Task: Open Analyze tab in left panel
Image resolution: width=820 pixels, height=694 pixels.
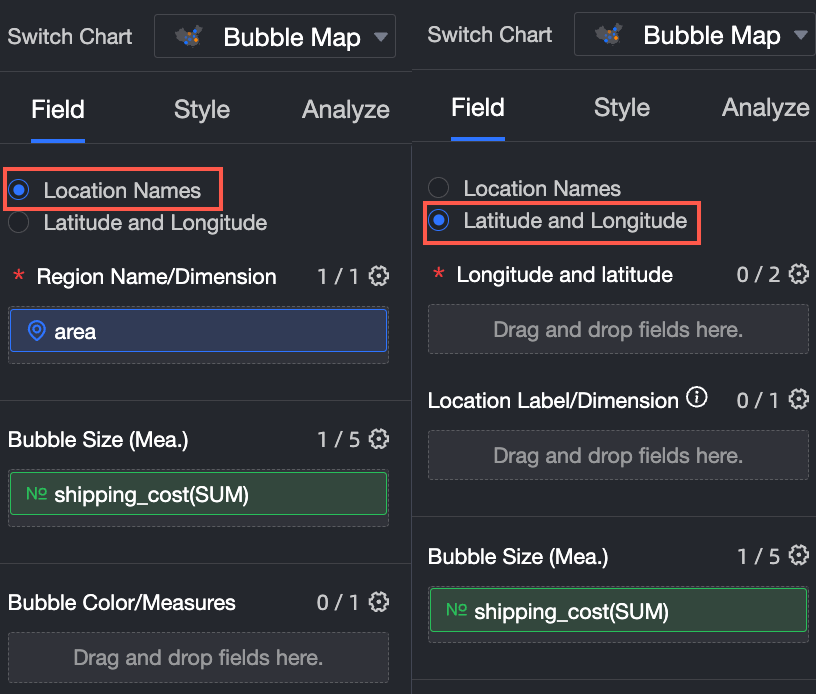Action: [345, 110]
